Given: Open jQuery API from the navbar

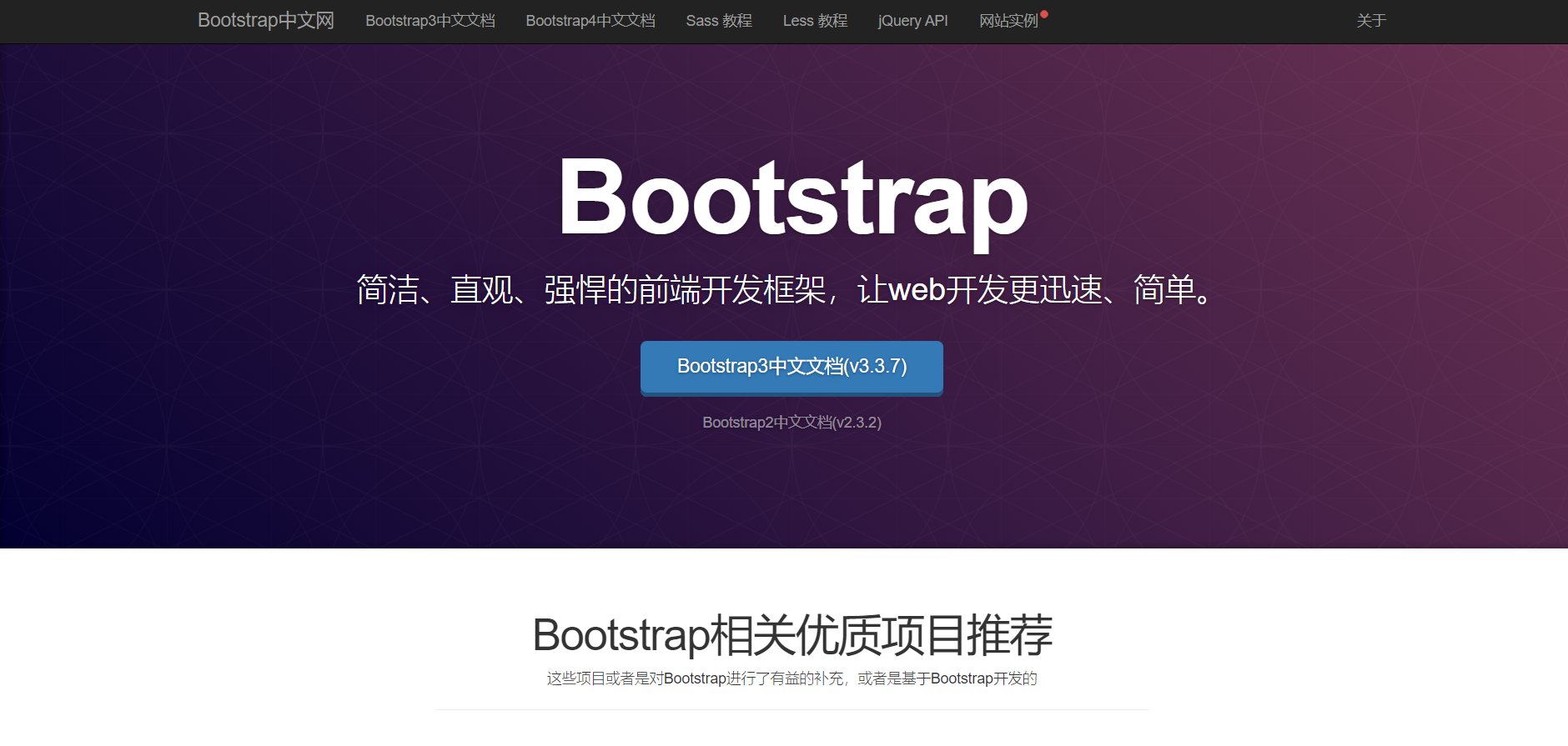Looking at the screenshot, I should point(913,21).
